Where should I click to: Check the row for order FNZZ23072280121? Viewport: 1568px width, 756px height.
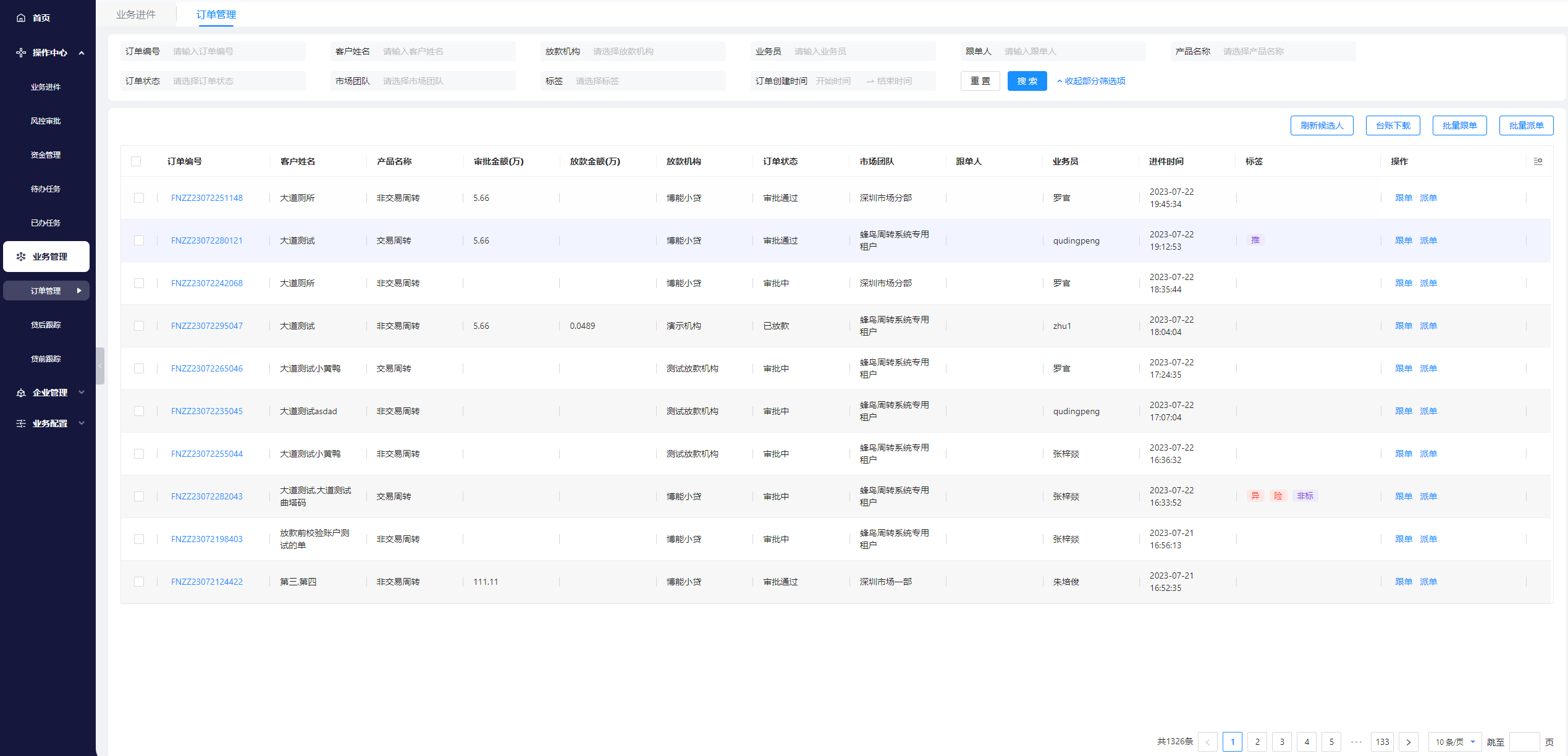coord(139,240)
